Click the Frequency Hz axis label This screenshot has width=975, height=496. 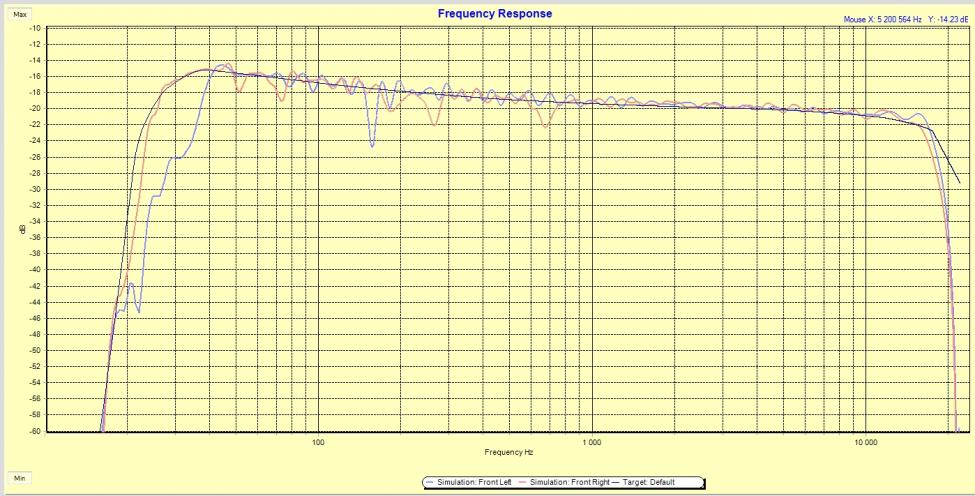(509, 452)
